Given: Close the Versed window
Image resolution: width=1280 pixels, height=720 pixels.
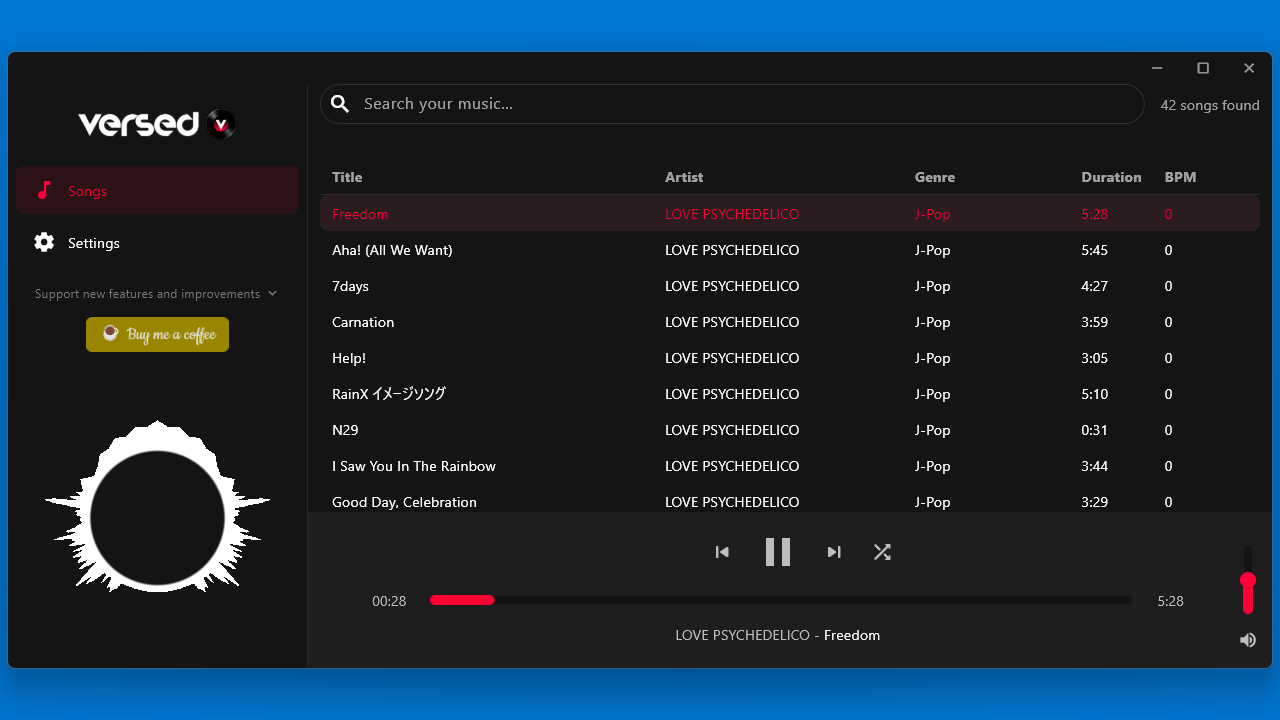Looking at the screenshot, I should coord(1249,68).
